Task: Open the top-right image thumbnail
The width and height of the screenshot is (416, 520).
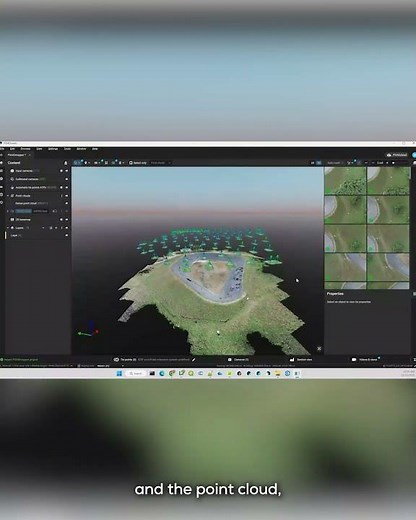Action: (388, 180)
